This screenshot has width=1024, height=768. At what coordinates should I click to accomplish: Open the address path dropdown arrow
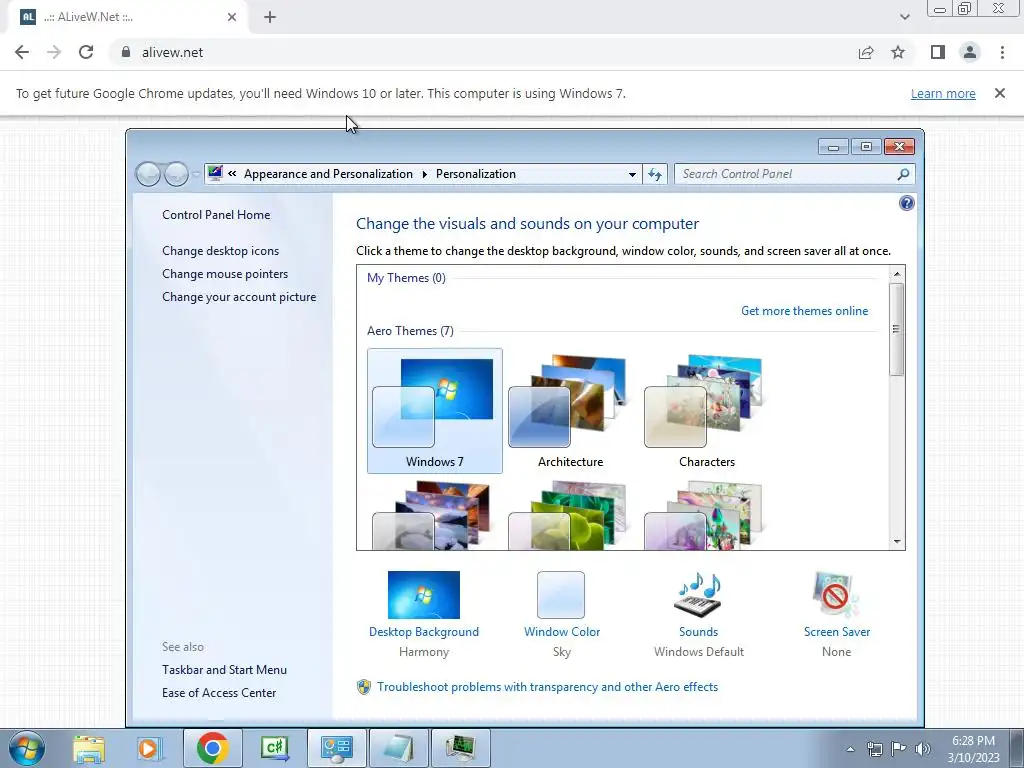click(x=632, y=174)
